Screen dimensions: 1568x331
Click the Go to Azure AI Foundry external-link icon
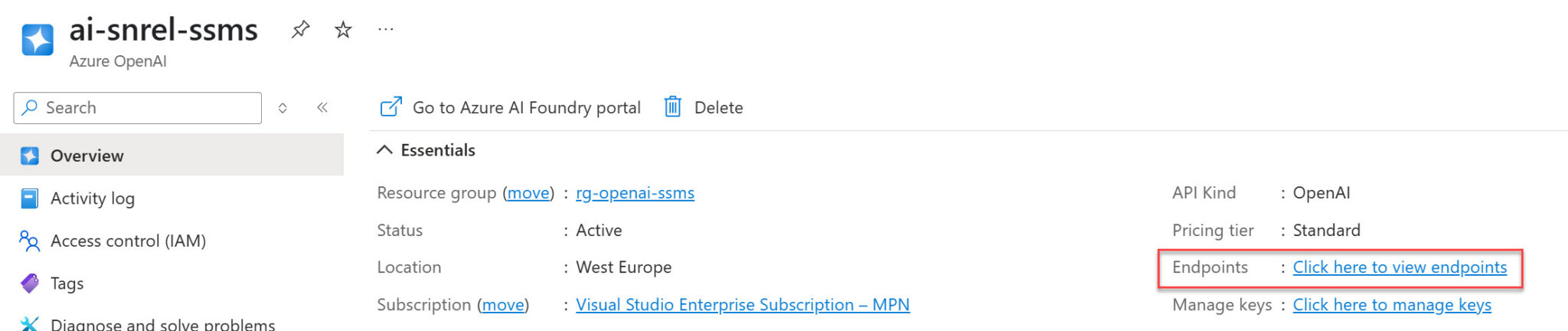tap(390, 107)
